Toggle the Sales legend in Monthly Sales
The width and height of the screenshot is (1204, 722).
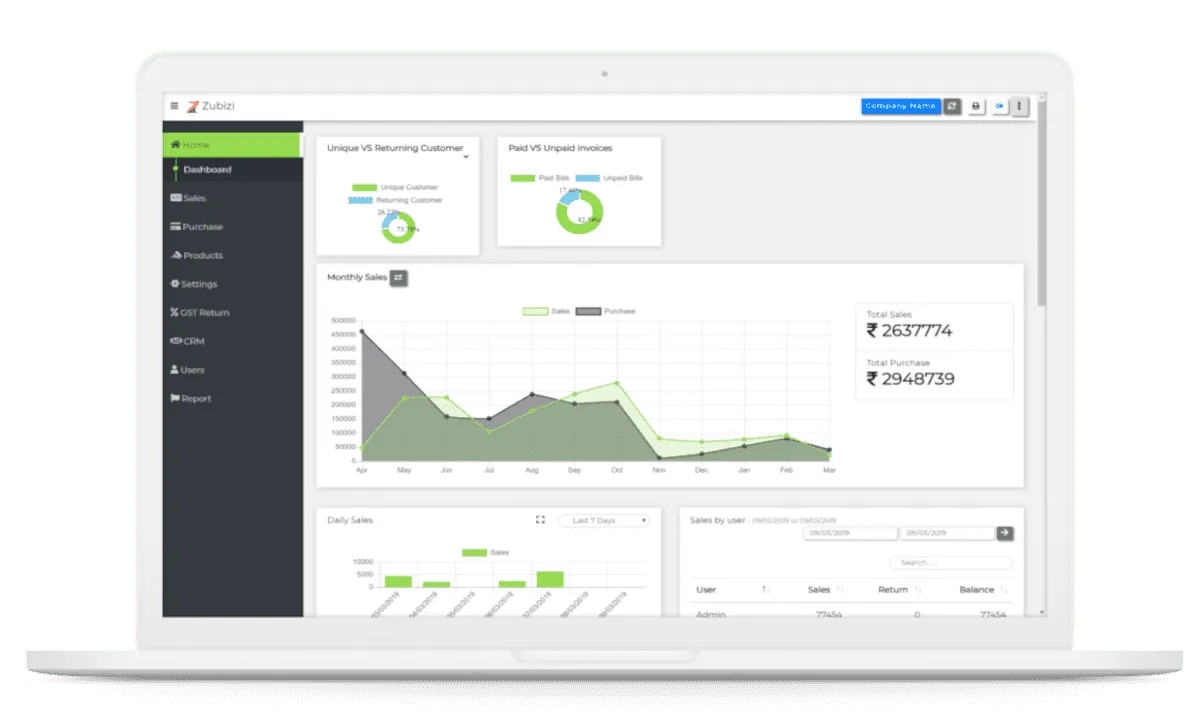pos(547,311)
